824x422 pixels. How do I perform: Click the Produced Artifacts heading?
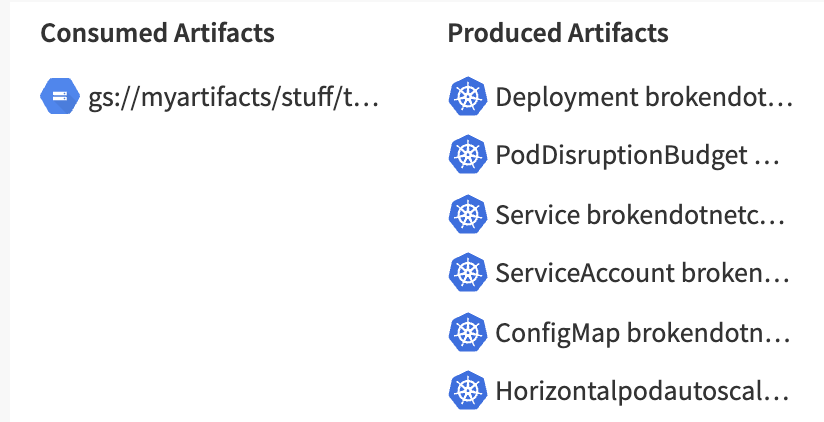click(558, 33)
